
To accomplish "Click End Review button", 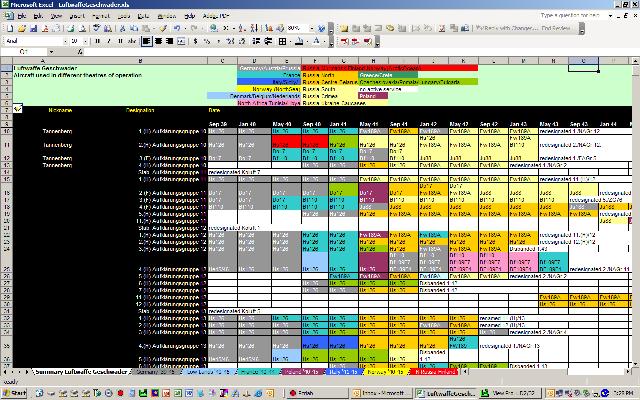I will click(x=556, y=28).
